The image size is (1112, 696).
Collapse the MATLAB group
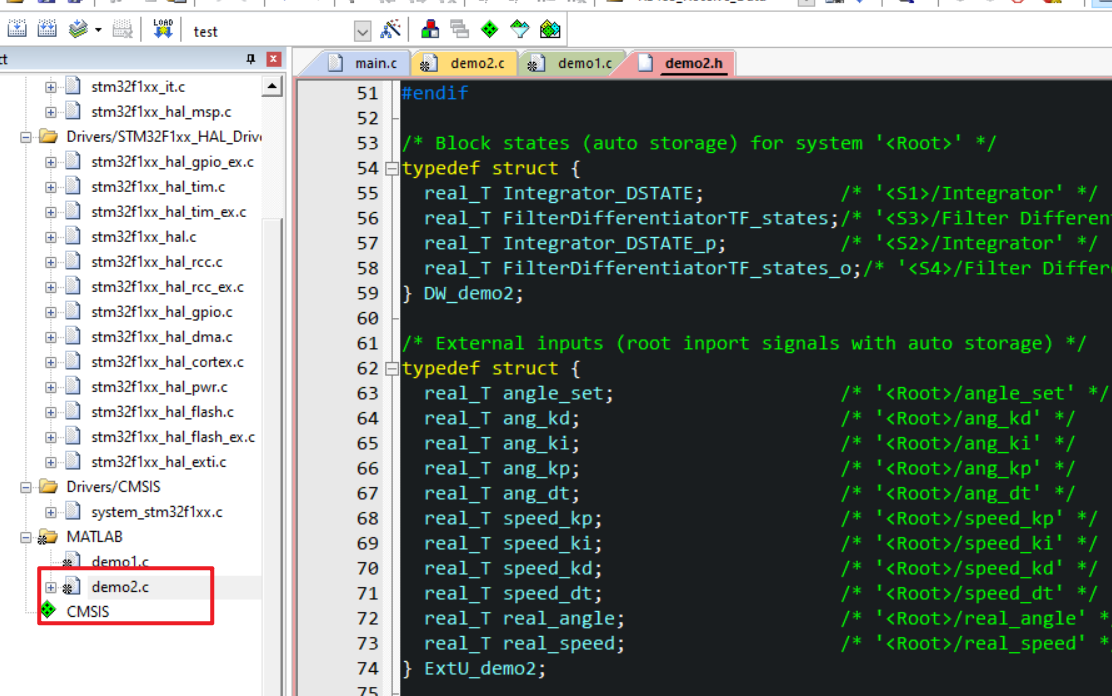[x=26, y=537]
